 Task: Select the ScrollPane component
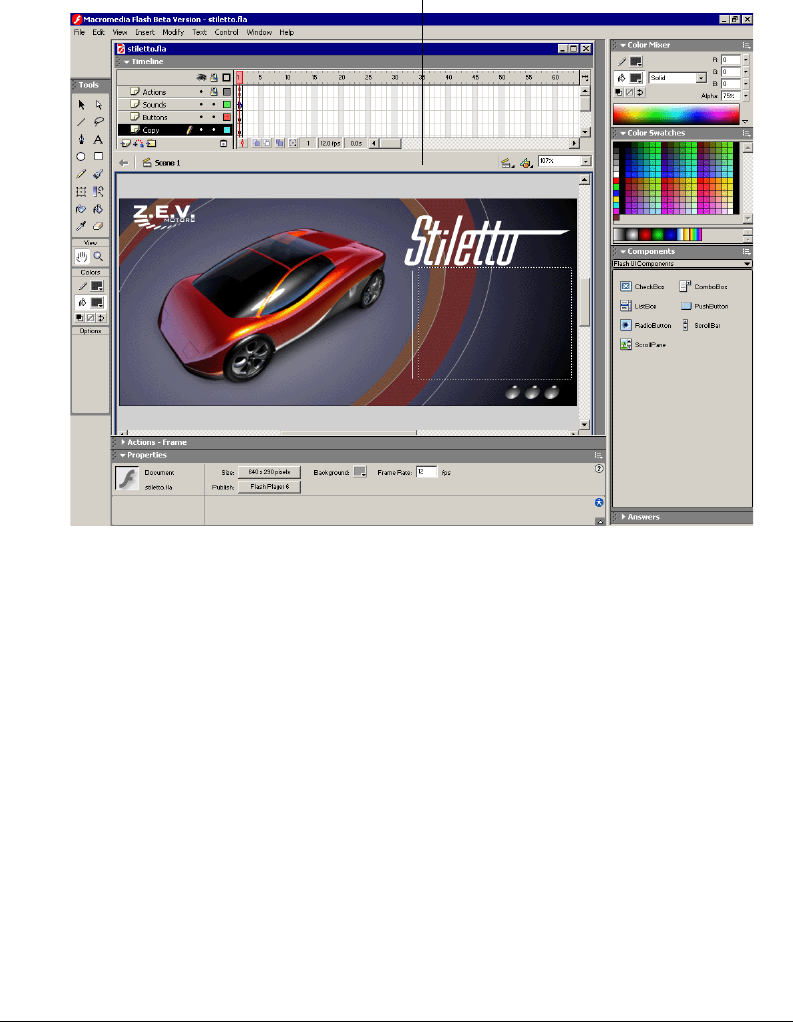click(642, 344)
